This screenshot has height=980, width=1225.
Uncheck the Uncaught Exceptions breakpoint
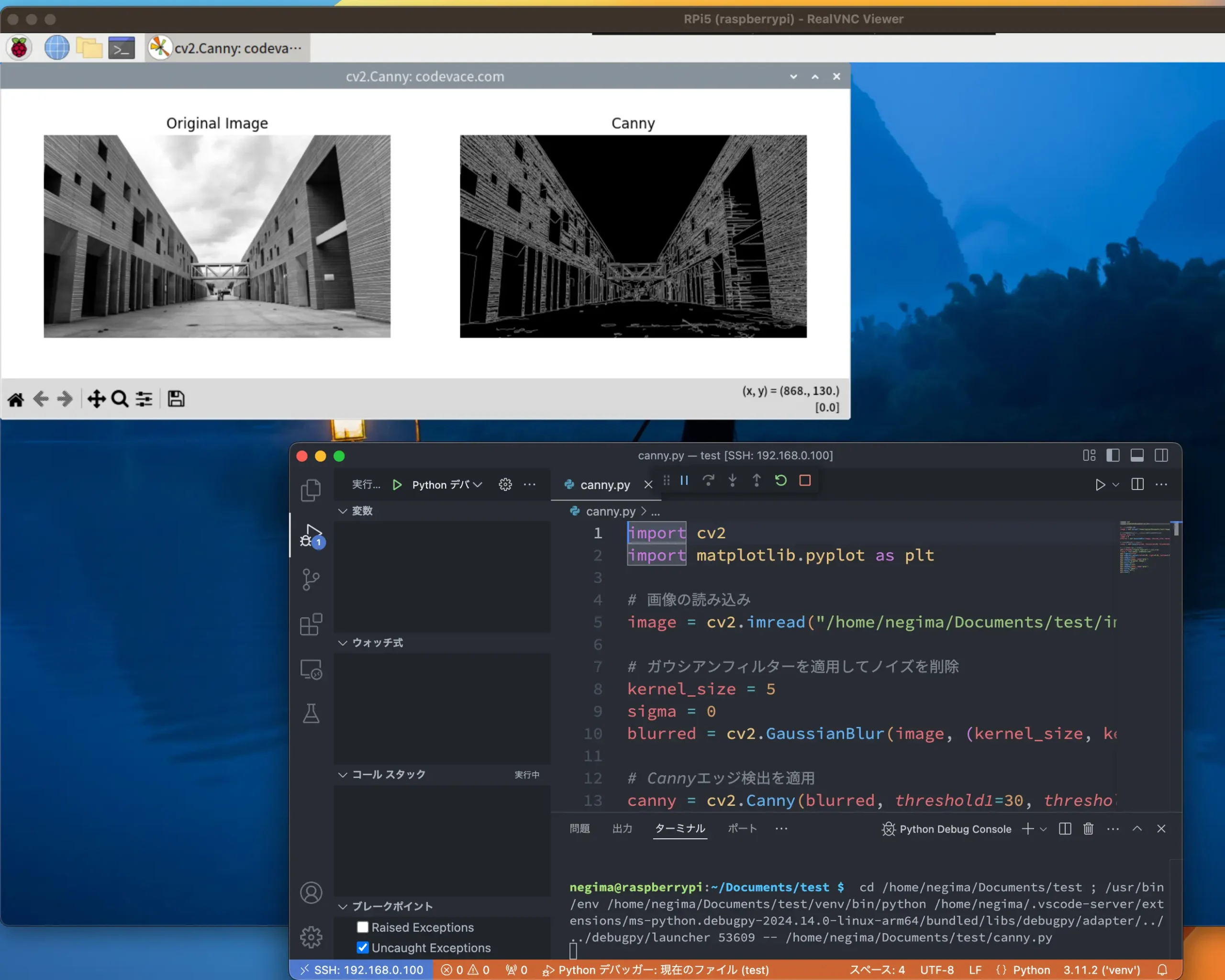(x=363, y=947)
